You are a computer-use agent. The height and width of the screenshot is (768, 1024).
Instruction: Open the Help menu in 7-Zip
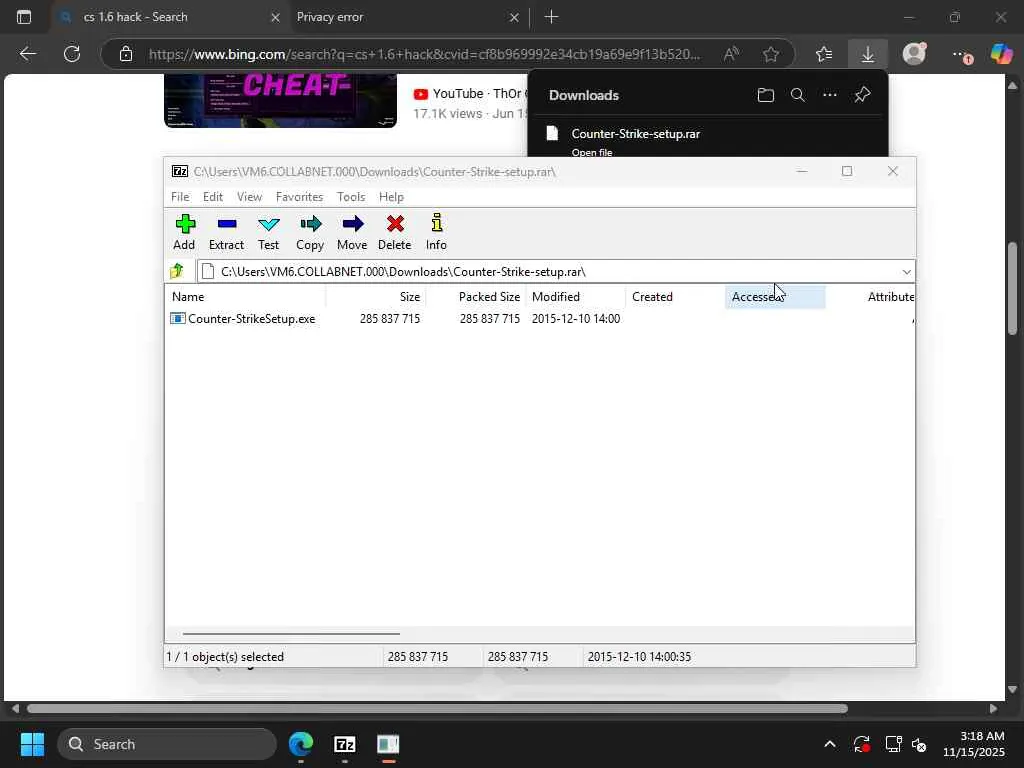click(x=391, y=197)
